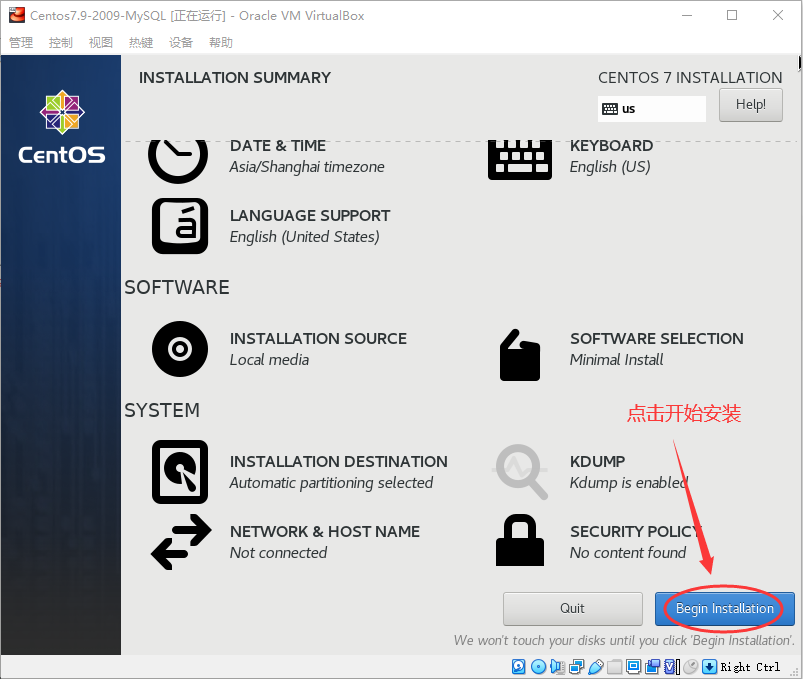The height and width of the screenshot is (679, 803).
Task: Open the 视图 menu
Action: 100,43
